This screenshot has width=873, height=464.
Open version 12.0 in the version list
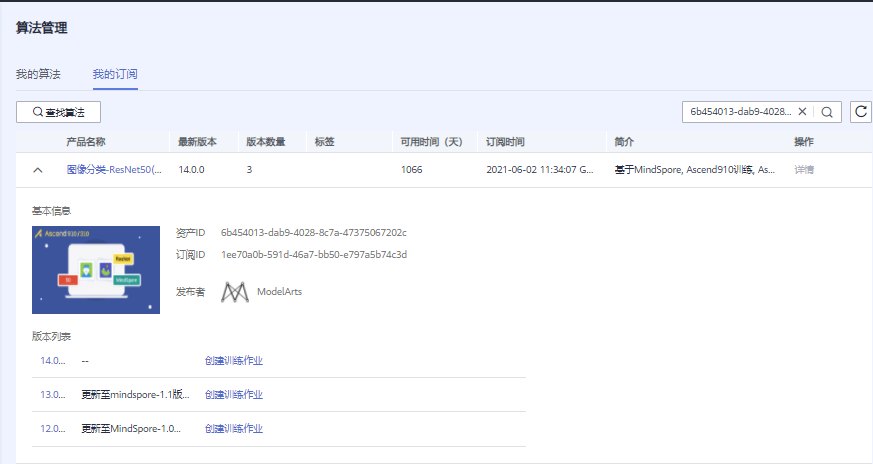[x=52, y=428]
